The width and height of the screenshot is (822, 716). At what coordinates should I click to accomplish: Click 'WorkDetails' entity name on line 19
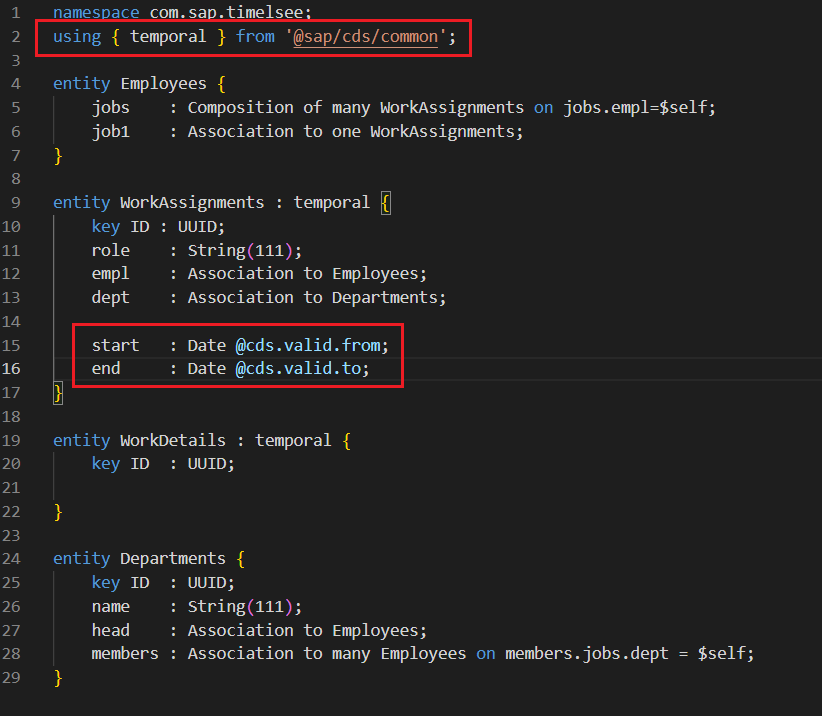point(172,440)
